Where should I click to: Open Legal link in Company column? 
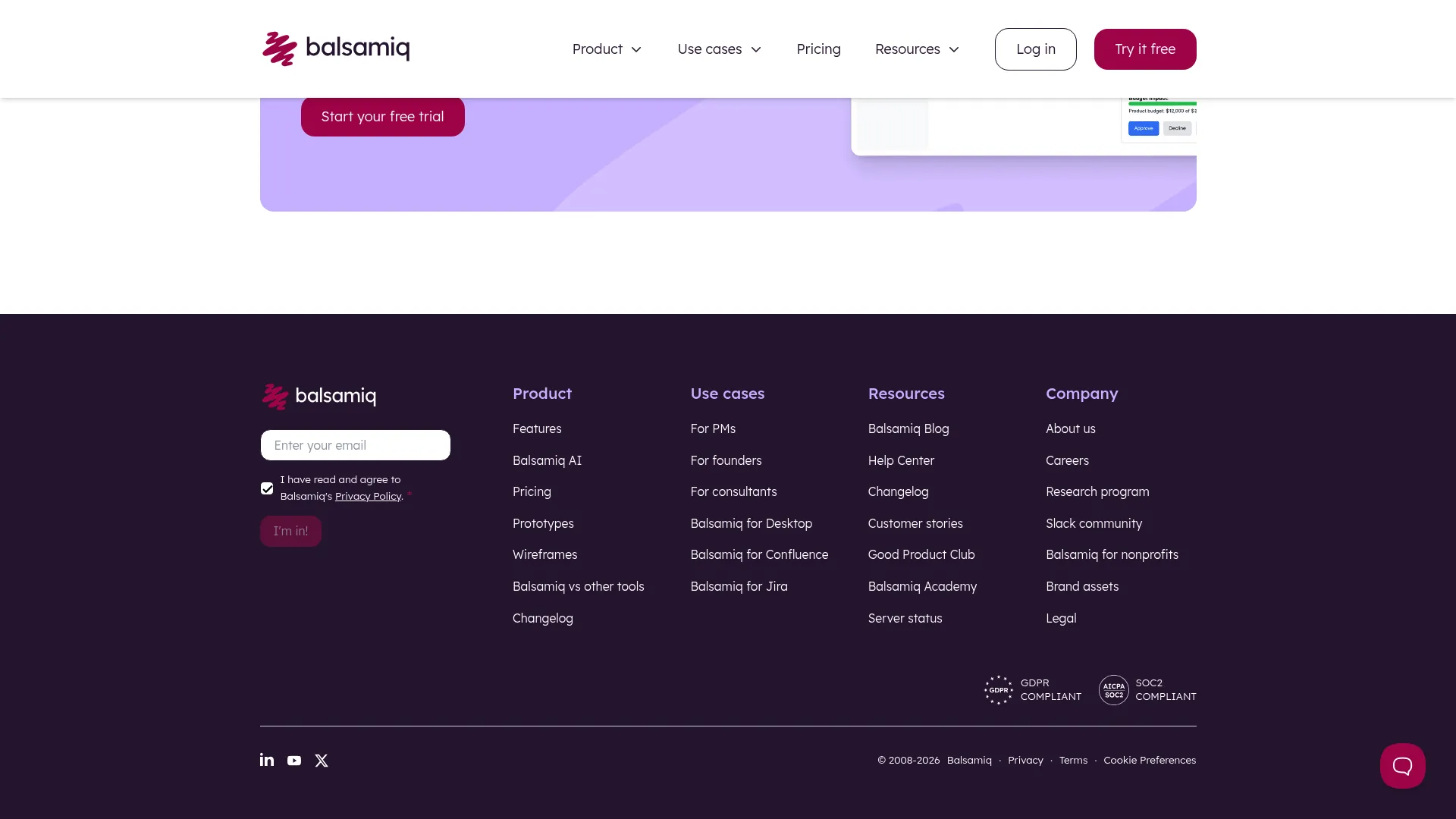pos(1061,618)
